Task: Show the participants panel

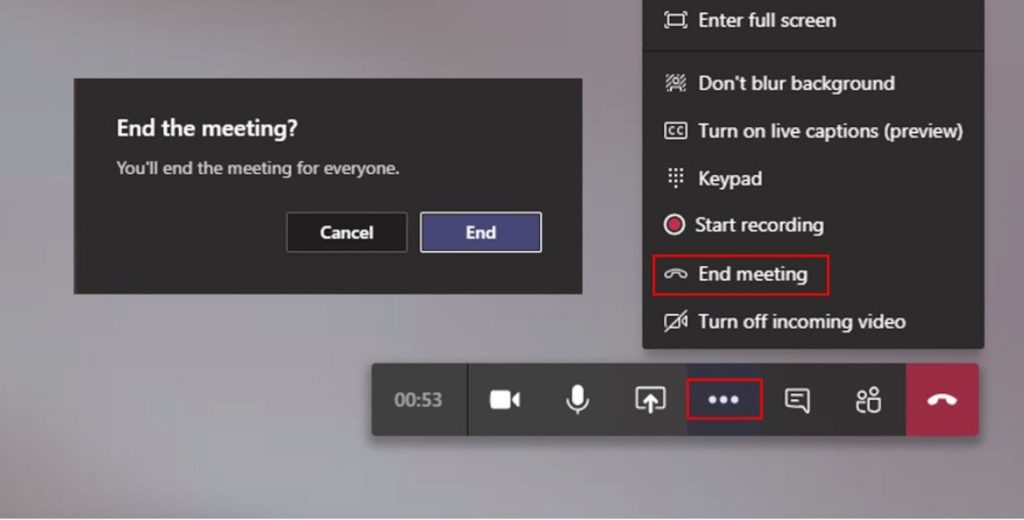Action: [x=869, y=400]
